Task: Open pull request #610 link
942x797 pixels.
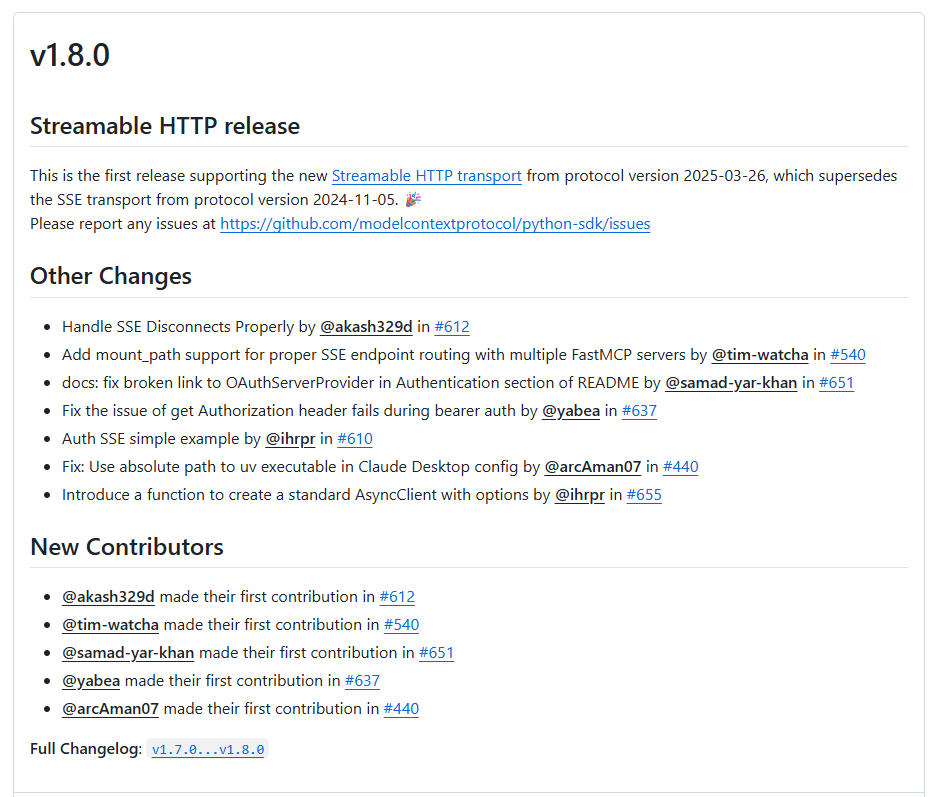Action: (355, 439)
